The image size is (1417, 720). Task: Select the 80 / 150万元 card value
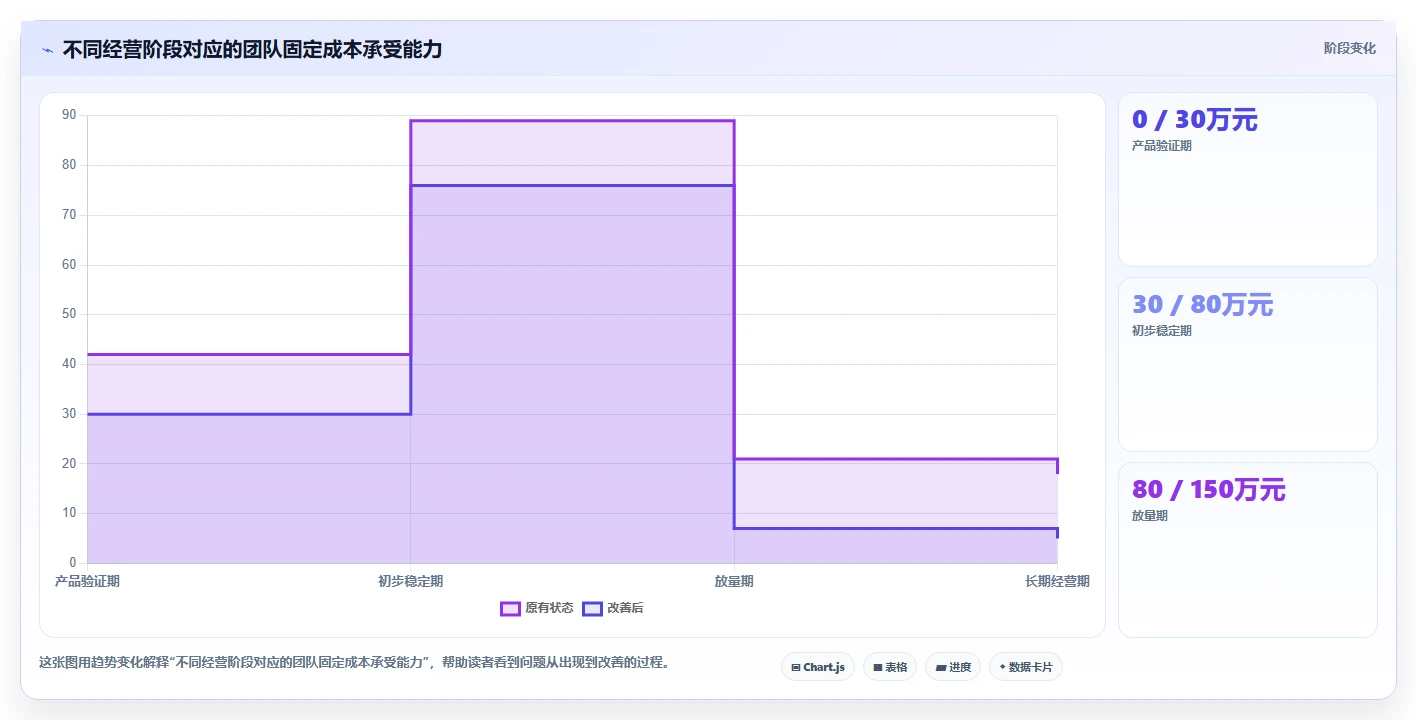1208,490
